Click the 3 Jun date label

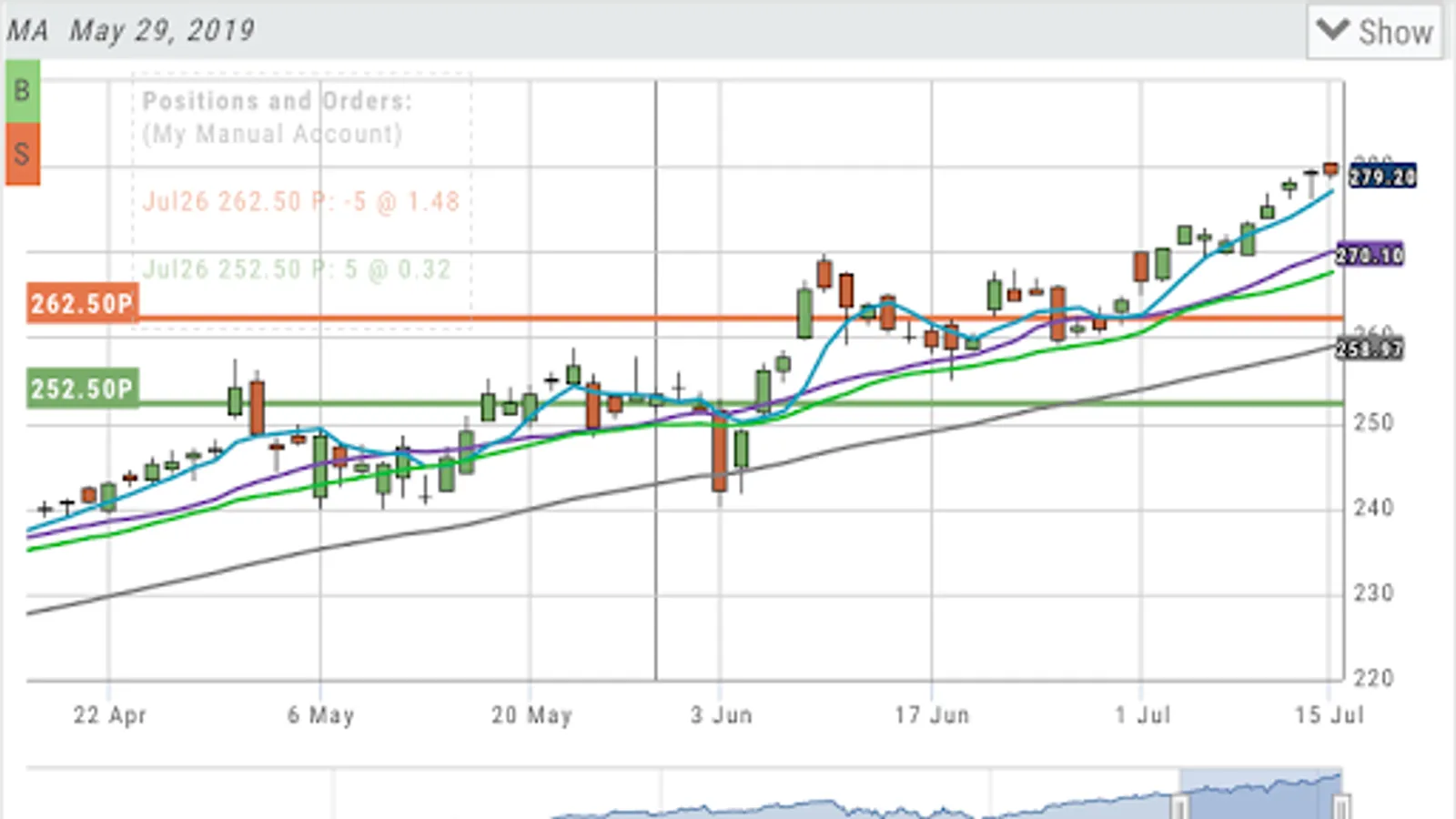click(x=722, y=715)
